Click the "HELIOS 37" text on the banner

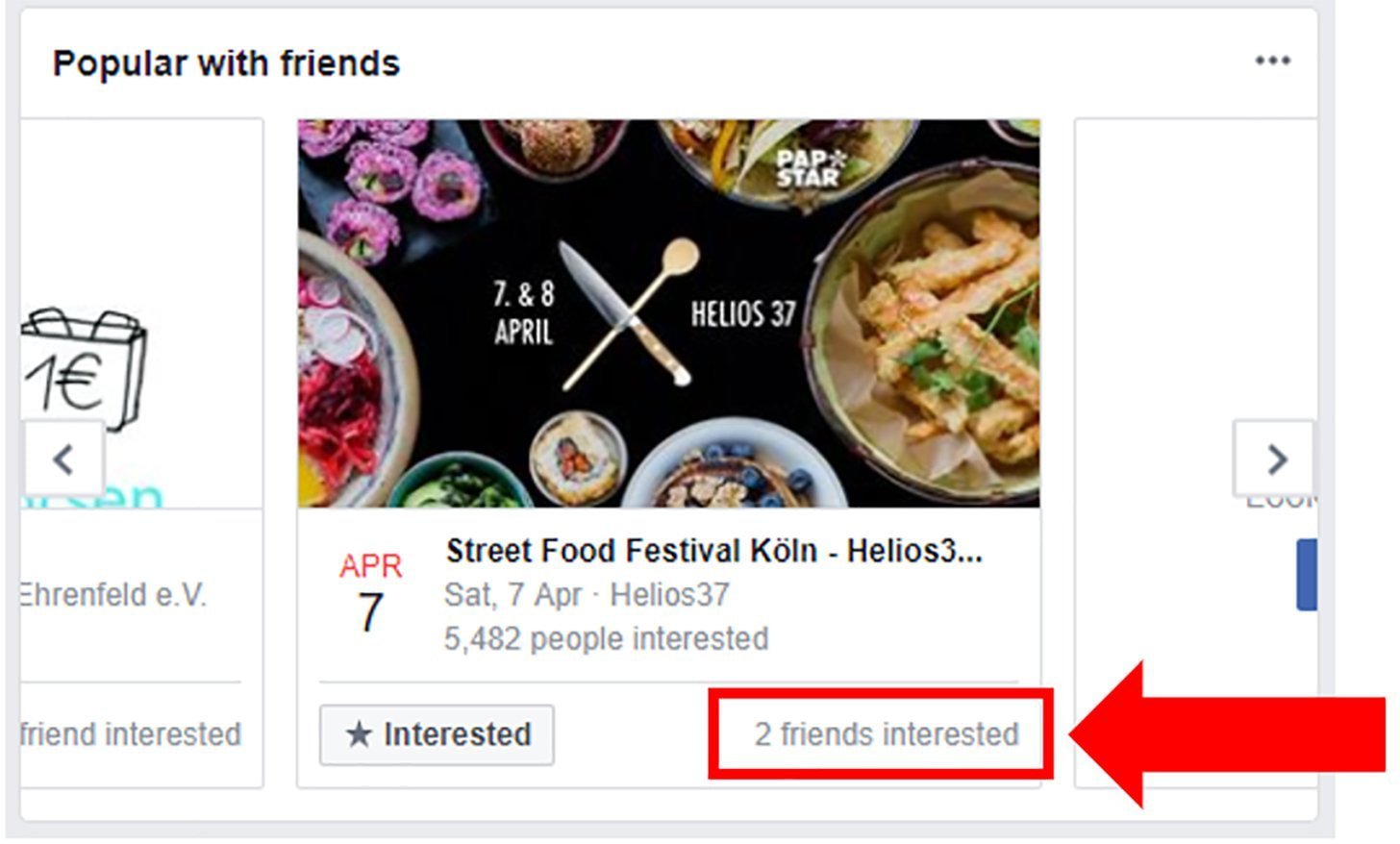(743, 313)
